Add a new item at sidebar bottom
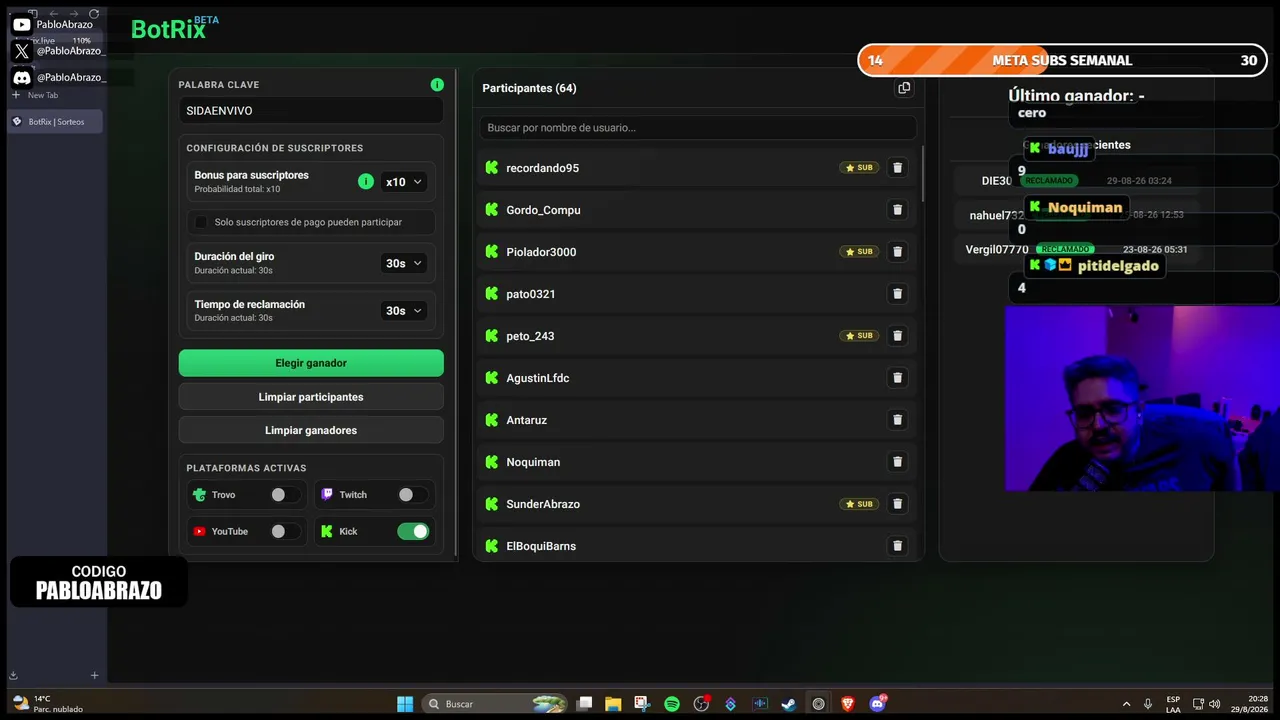 coord(95,675)
